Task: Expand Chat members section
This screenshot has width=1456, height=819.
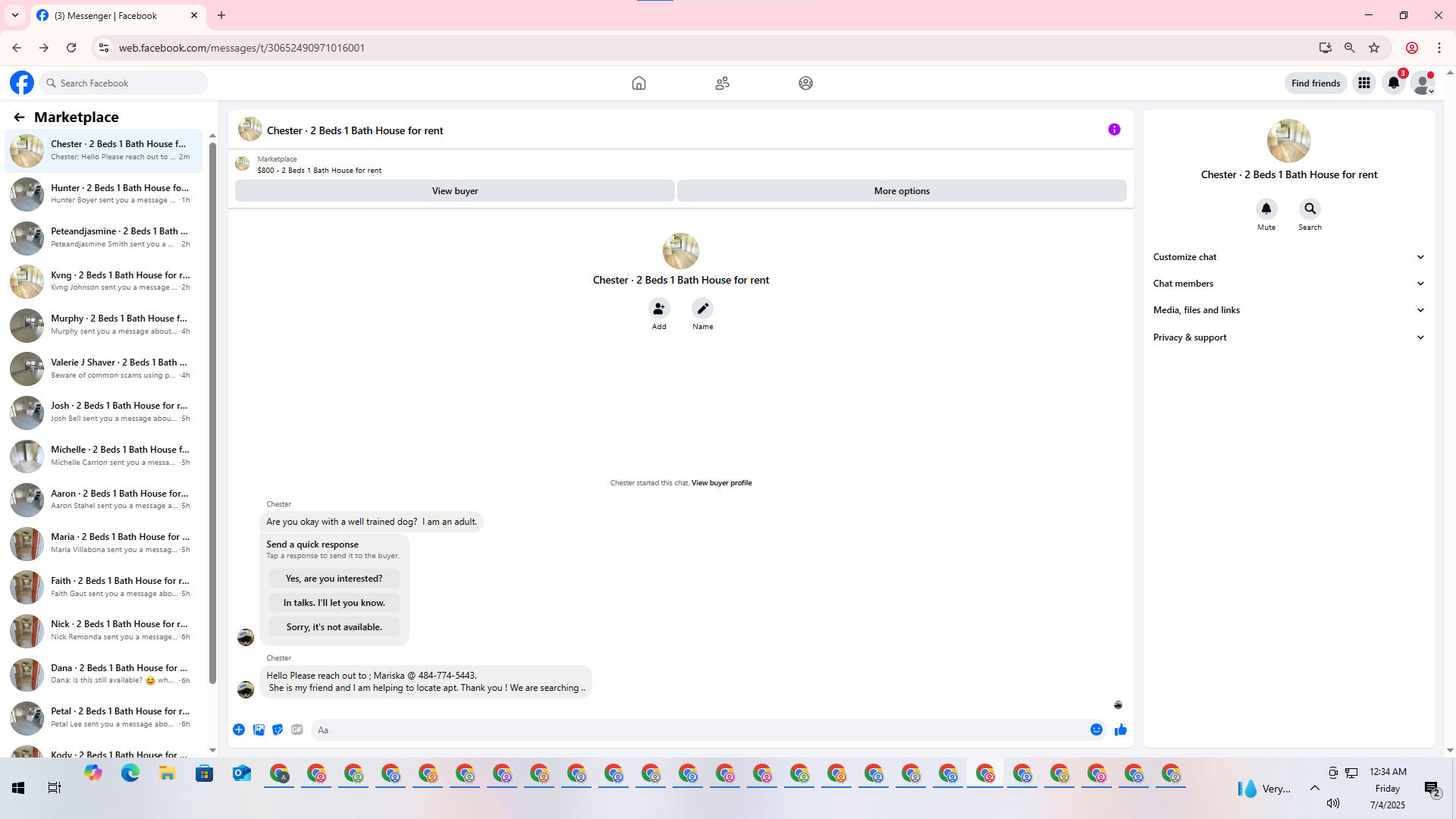Action: (1288, 284)
